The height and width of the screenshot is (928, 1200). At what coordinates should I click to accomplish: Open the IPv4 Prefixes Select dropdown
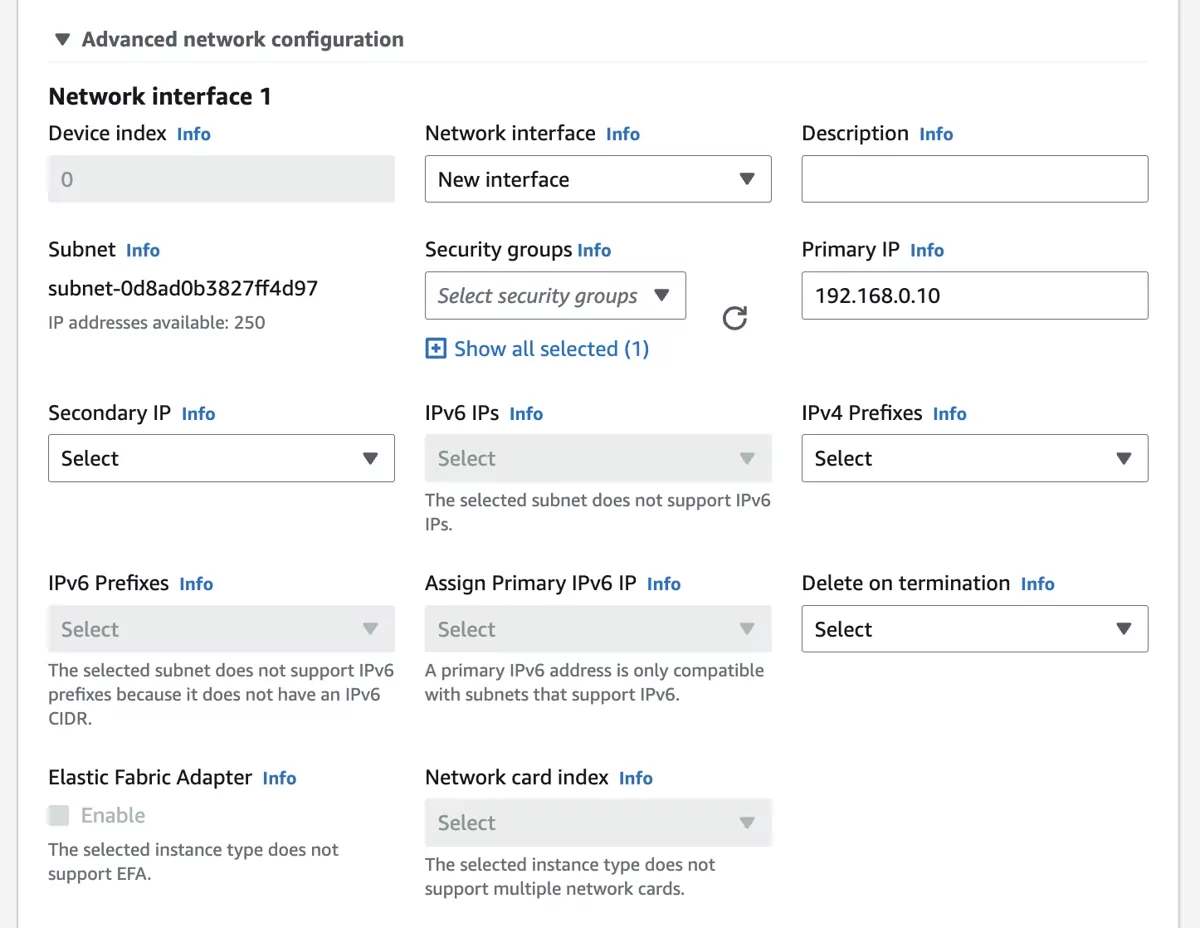(974, 458)
